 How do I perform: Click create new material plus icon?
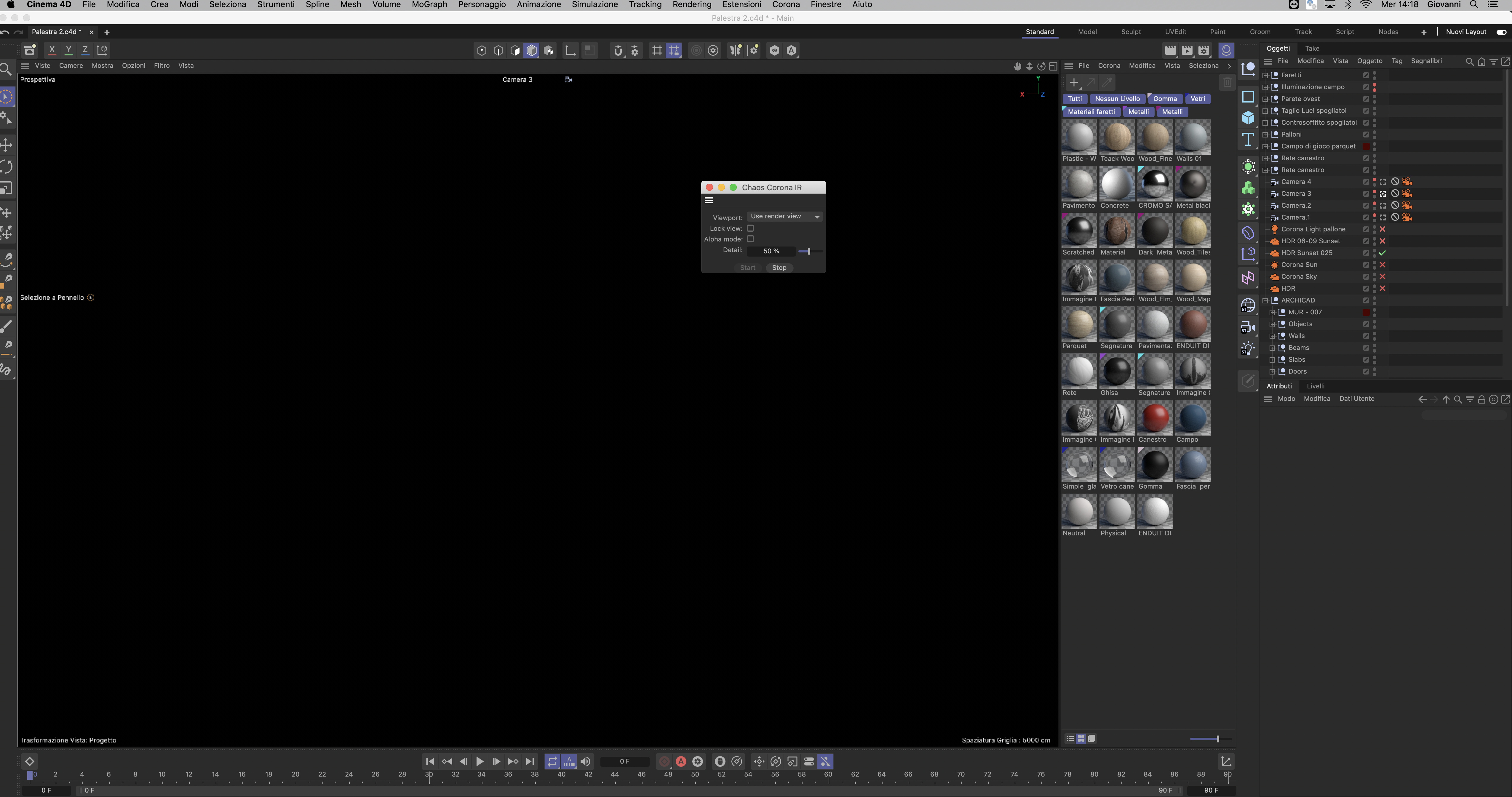[x=1073, y=83]
